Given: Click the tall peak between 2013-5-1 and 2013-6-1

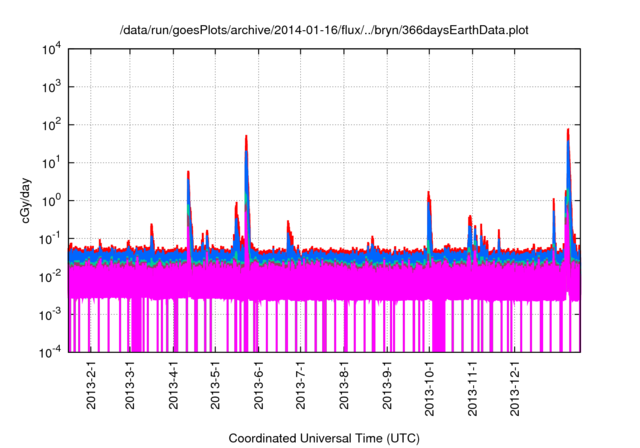Looking at the screenshot, I should (x=246, y=138).
